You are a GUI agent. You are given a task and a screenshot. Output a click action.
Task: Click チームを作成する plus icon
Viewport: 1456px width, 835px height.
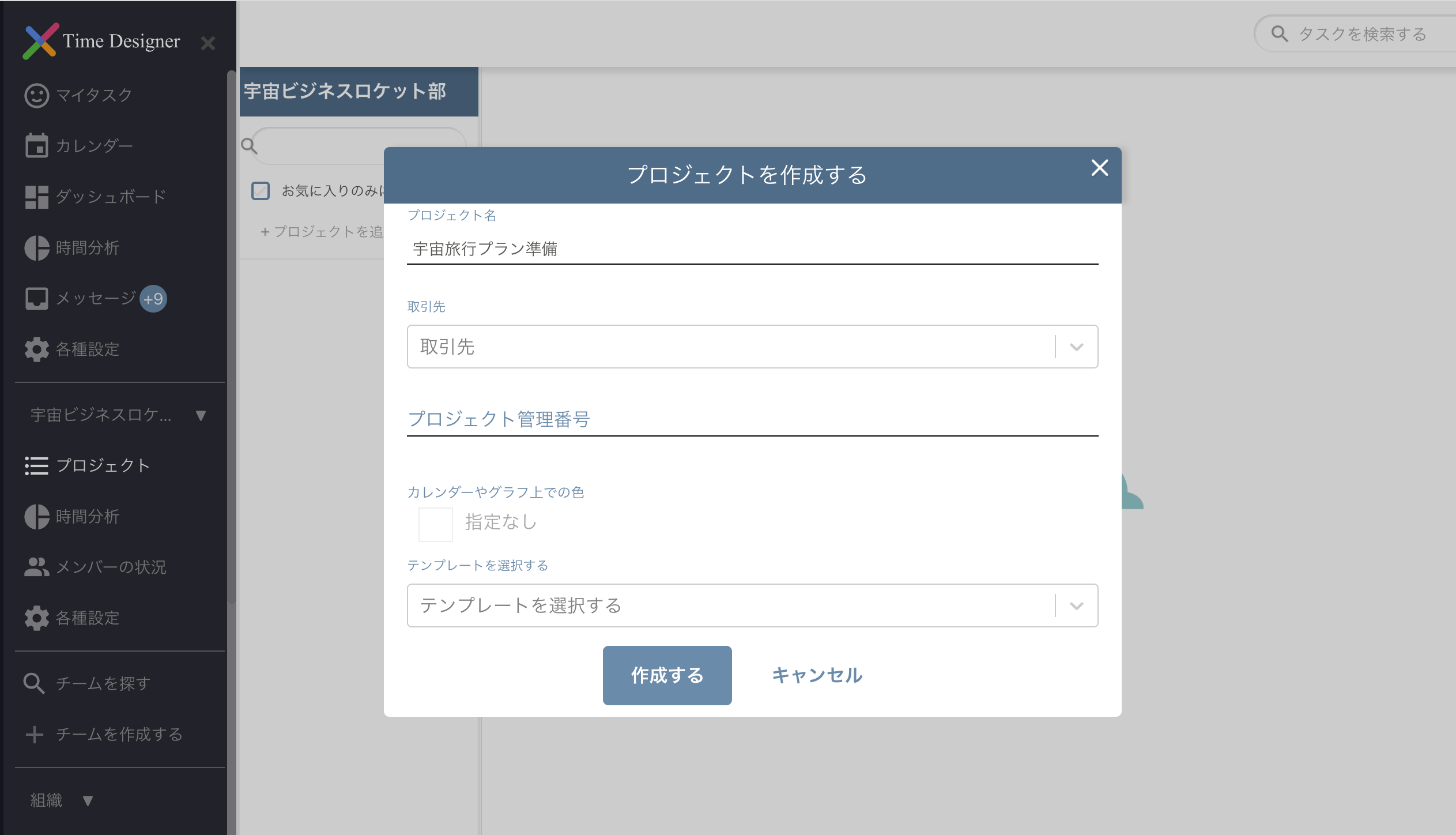point(36,735)
